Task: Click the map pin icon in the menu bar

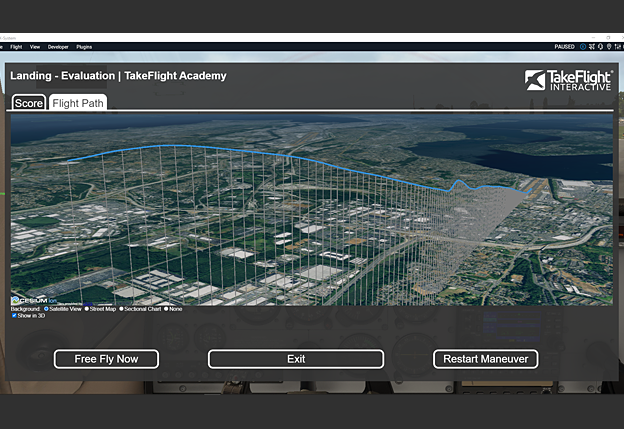Action: tap(609, 47)
